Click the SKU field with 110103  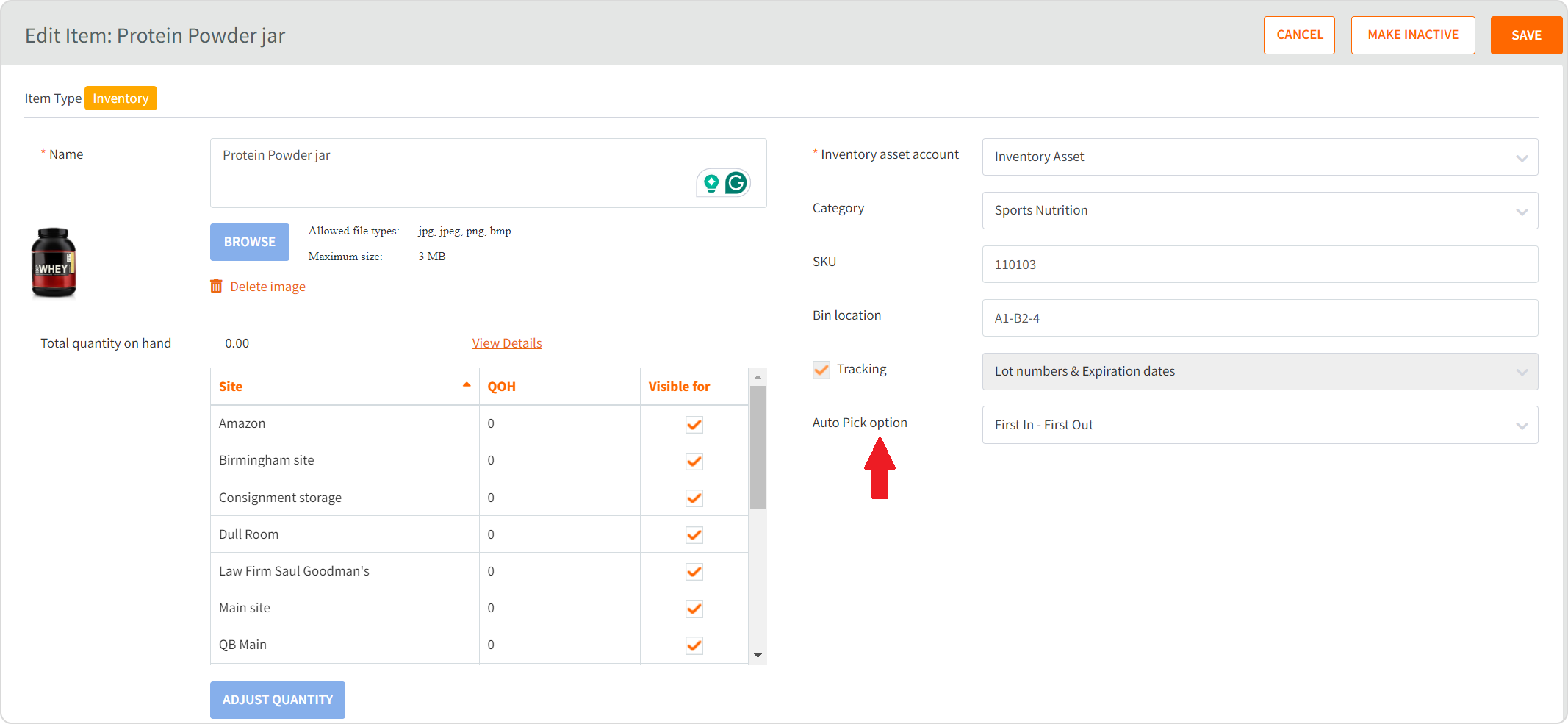(x=1260, y=264)
